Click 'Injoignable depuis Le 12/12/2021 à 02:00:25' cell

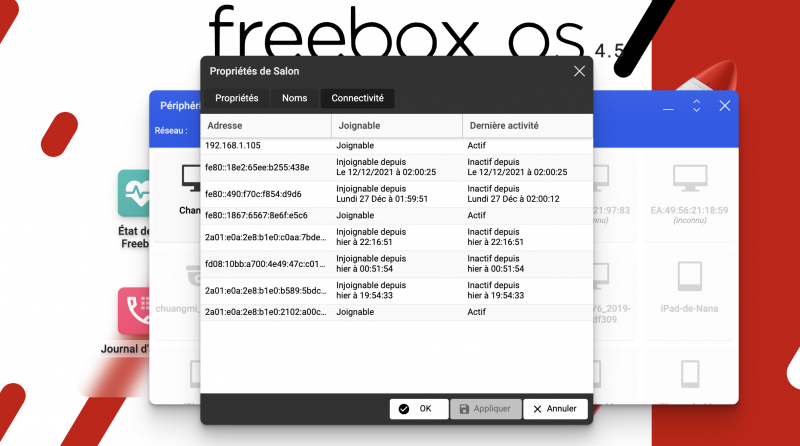pyautogui.click(x=397, y=167)
